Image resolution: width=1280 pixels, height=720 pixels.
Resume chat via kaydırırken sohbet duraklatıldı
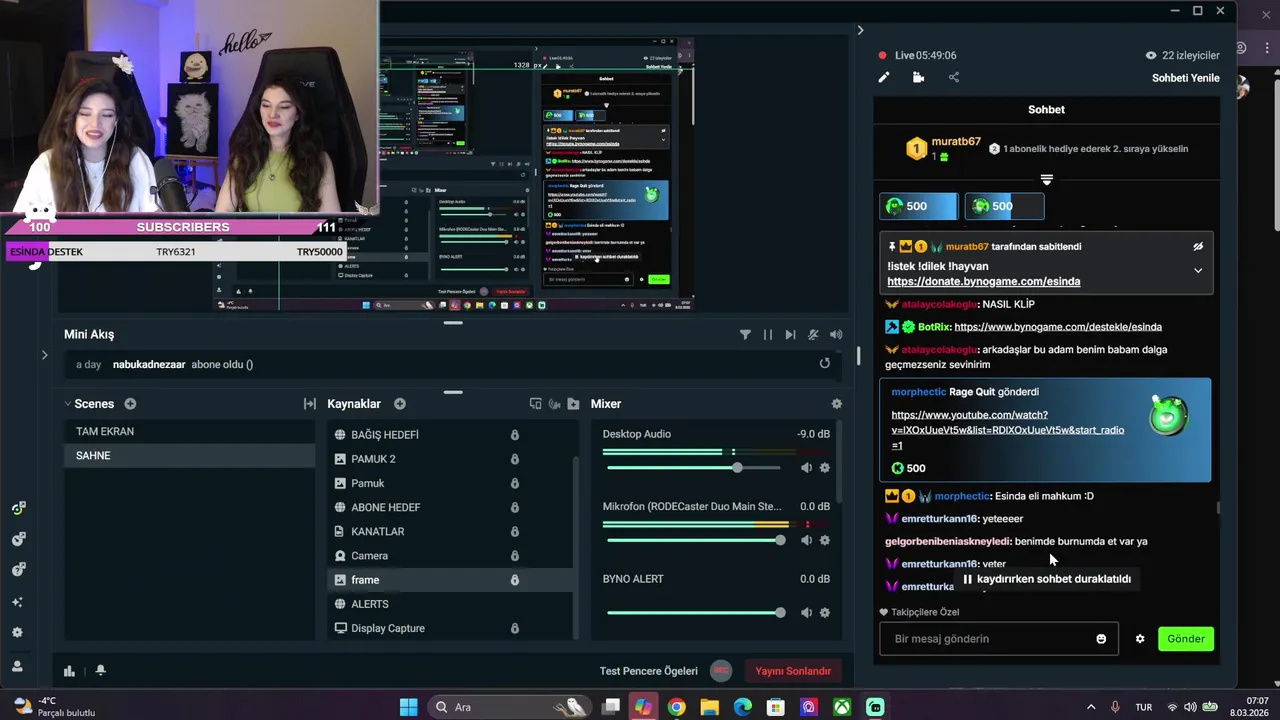[1046, 579]
